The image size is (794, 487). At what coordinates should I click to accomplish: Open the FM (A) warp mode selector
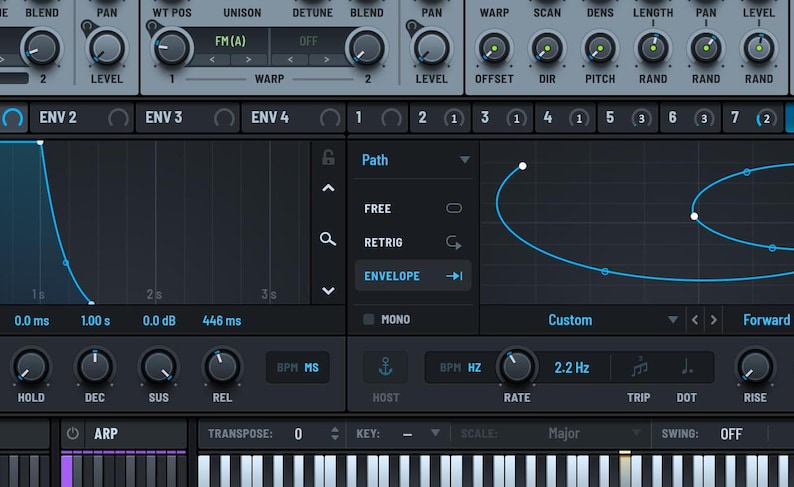click(230, 41)
